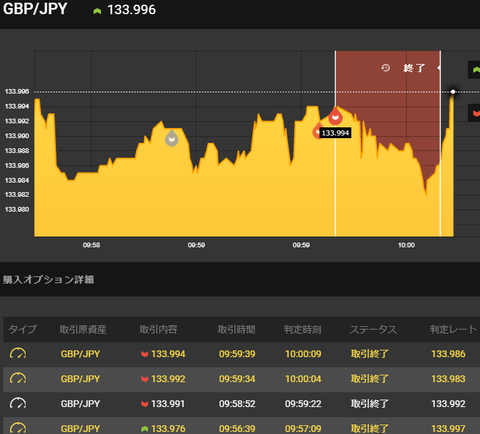Click the white current price dot on chart
The width and height of the screenshot is (480, 434).
click(x=453, y=92)
